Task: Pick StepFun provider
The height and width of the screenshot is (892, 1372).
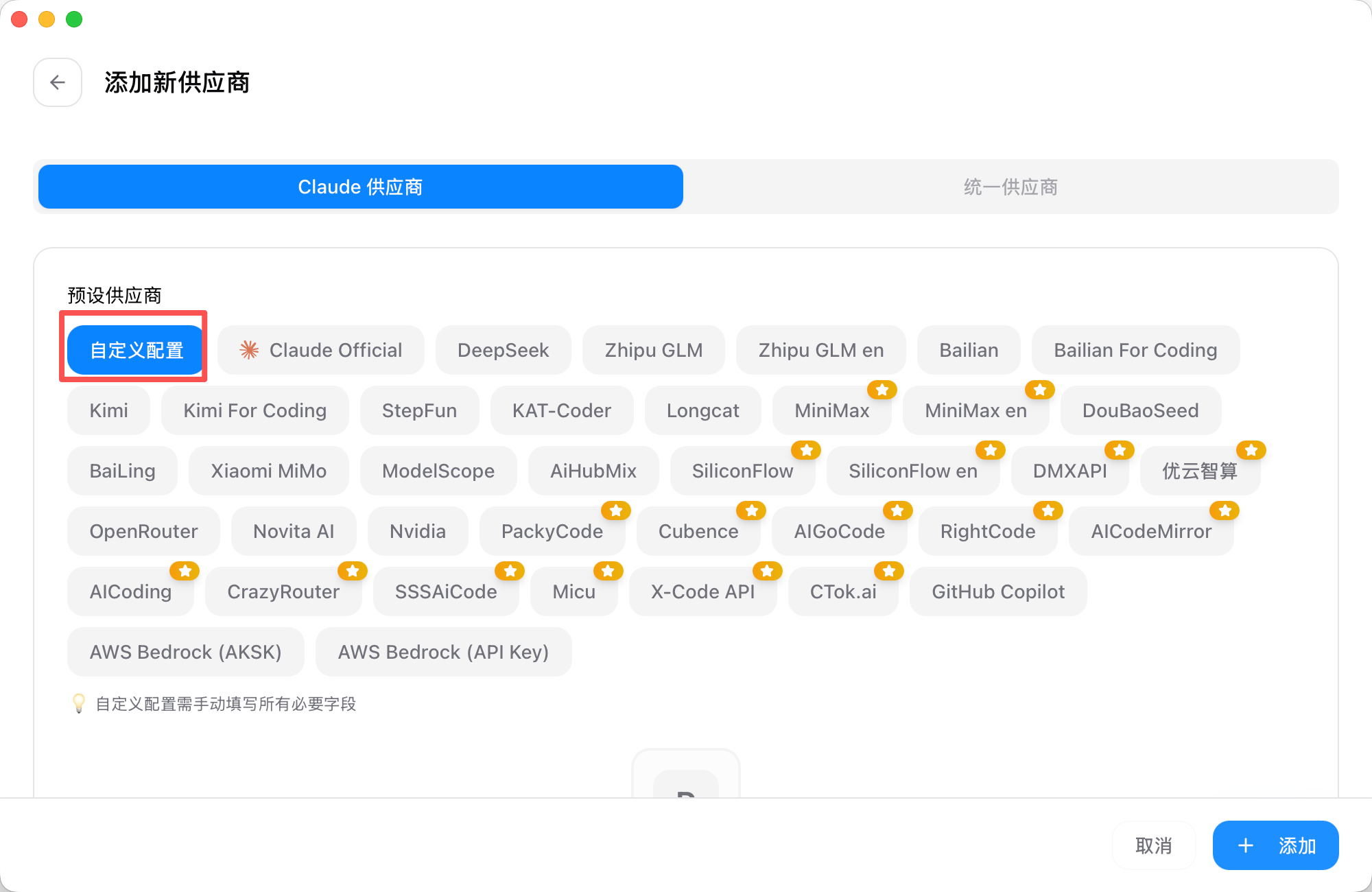Action: pos(420,410)
